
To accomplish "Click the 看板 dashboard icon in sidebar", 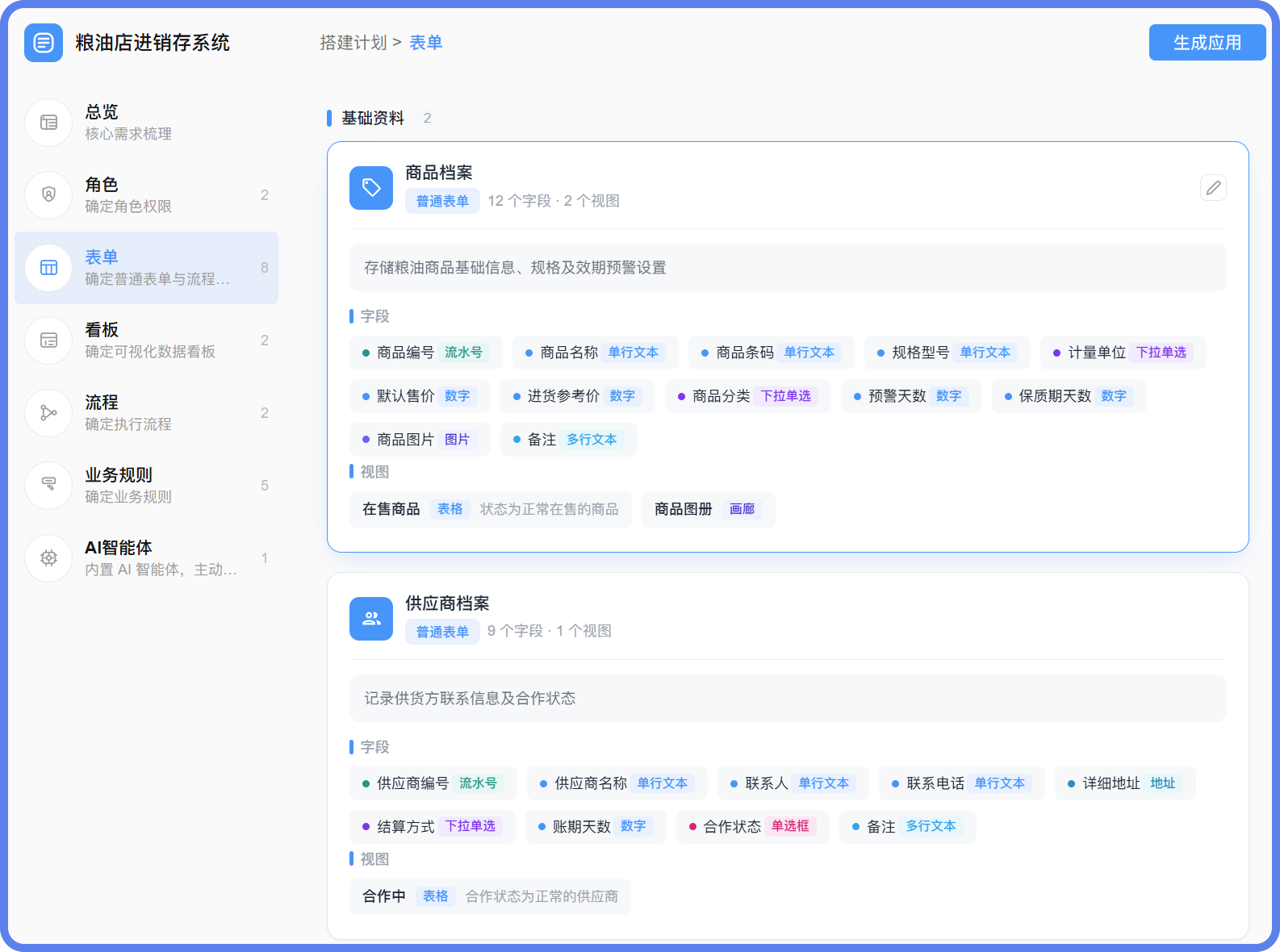I will click(x=49, y=340).
